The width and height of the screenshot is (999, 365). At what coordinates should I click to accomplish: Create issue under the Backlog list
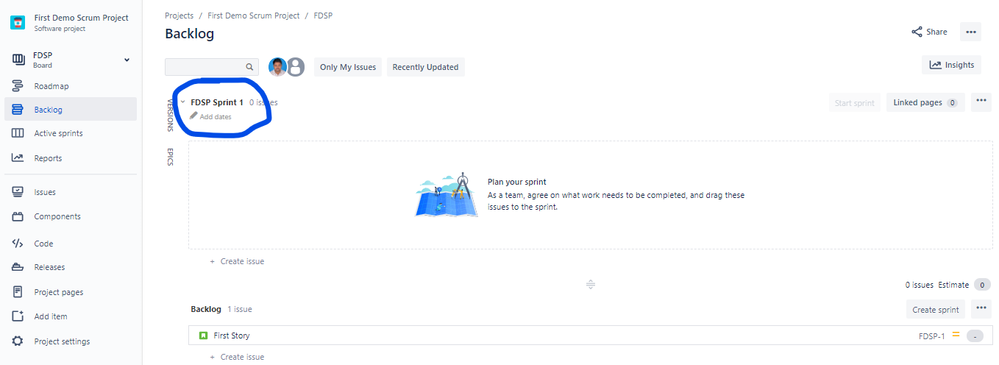click(x=237, y=357)
